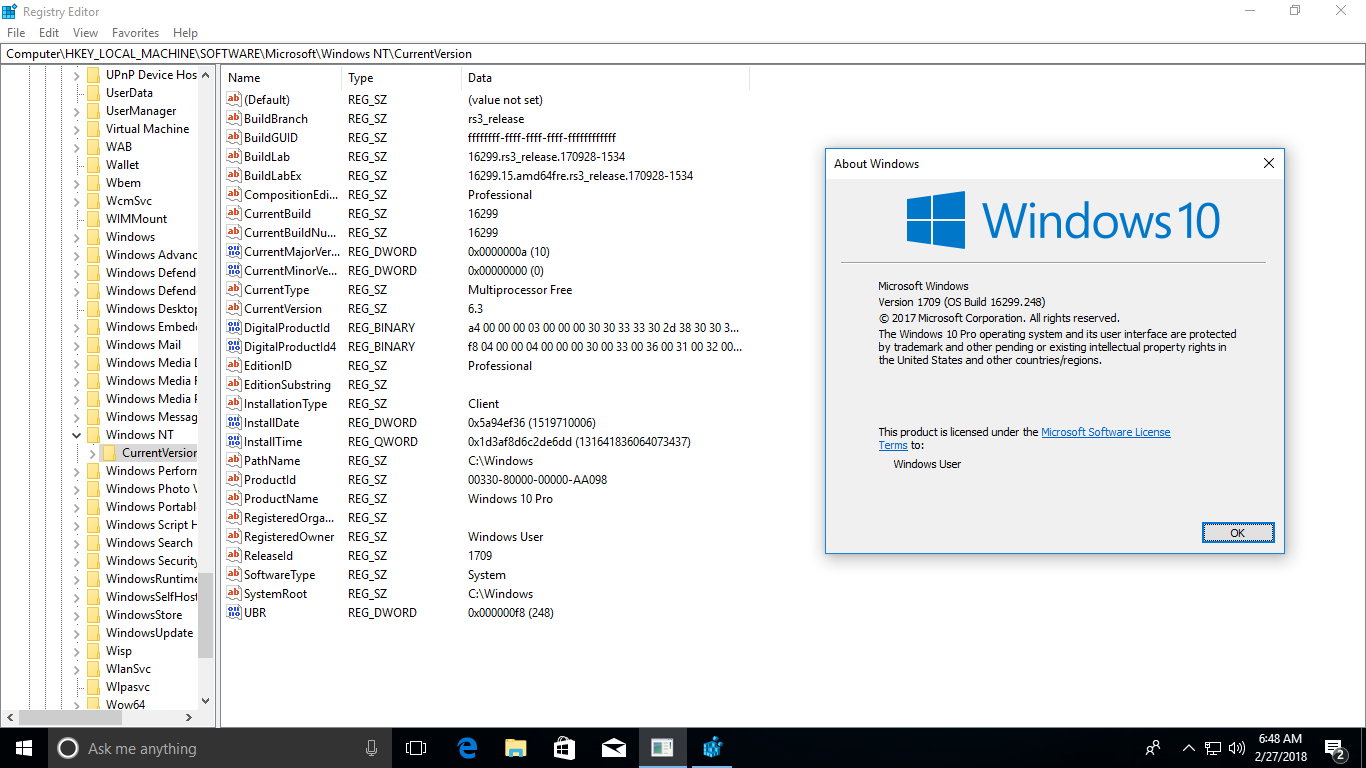The height and width of the screenshot is (768, 1366).
Task: Click the DigitalProductId binary value icon
Action: coord(234,328)
